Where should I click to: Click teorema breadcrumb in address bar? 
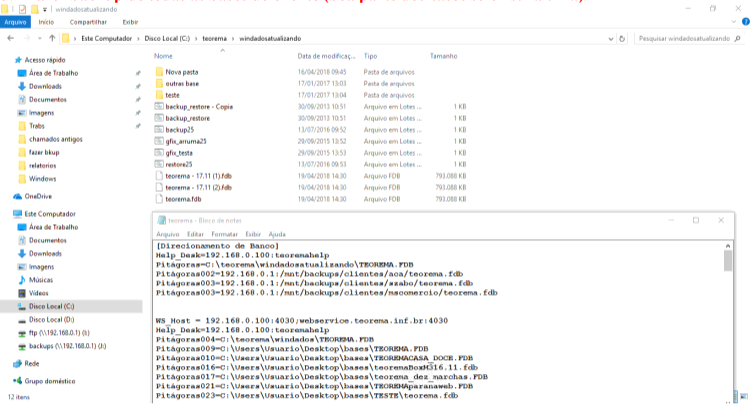(214, 38)
